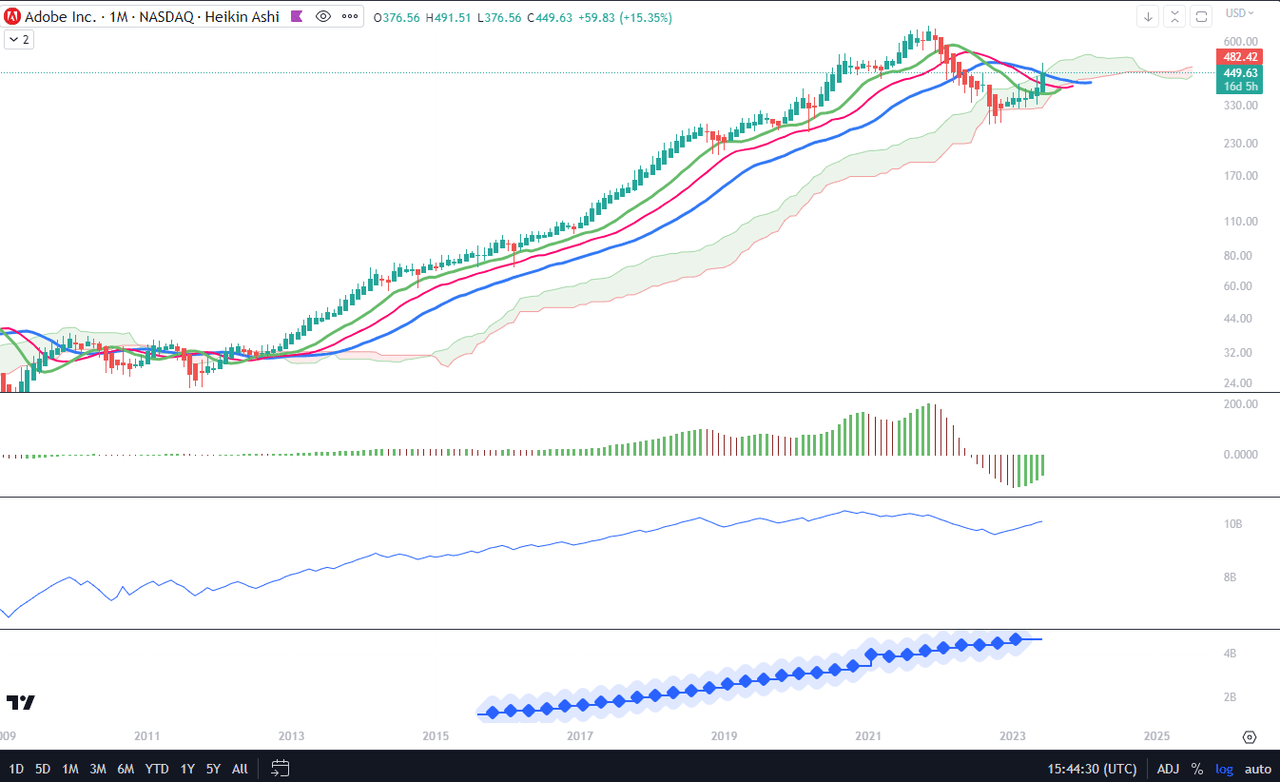Open the three-dot More menu in legend
The height and width of the screenshot is (782, 1280).
point(349,17)
